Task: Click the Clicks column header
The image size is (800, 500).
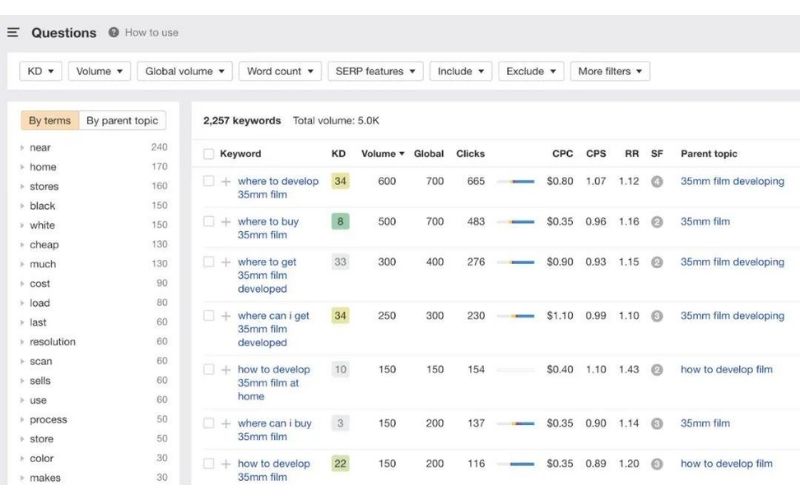Action: point(470,154)
